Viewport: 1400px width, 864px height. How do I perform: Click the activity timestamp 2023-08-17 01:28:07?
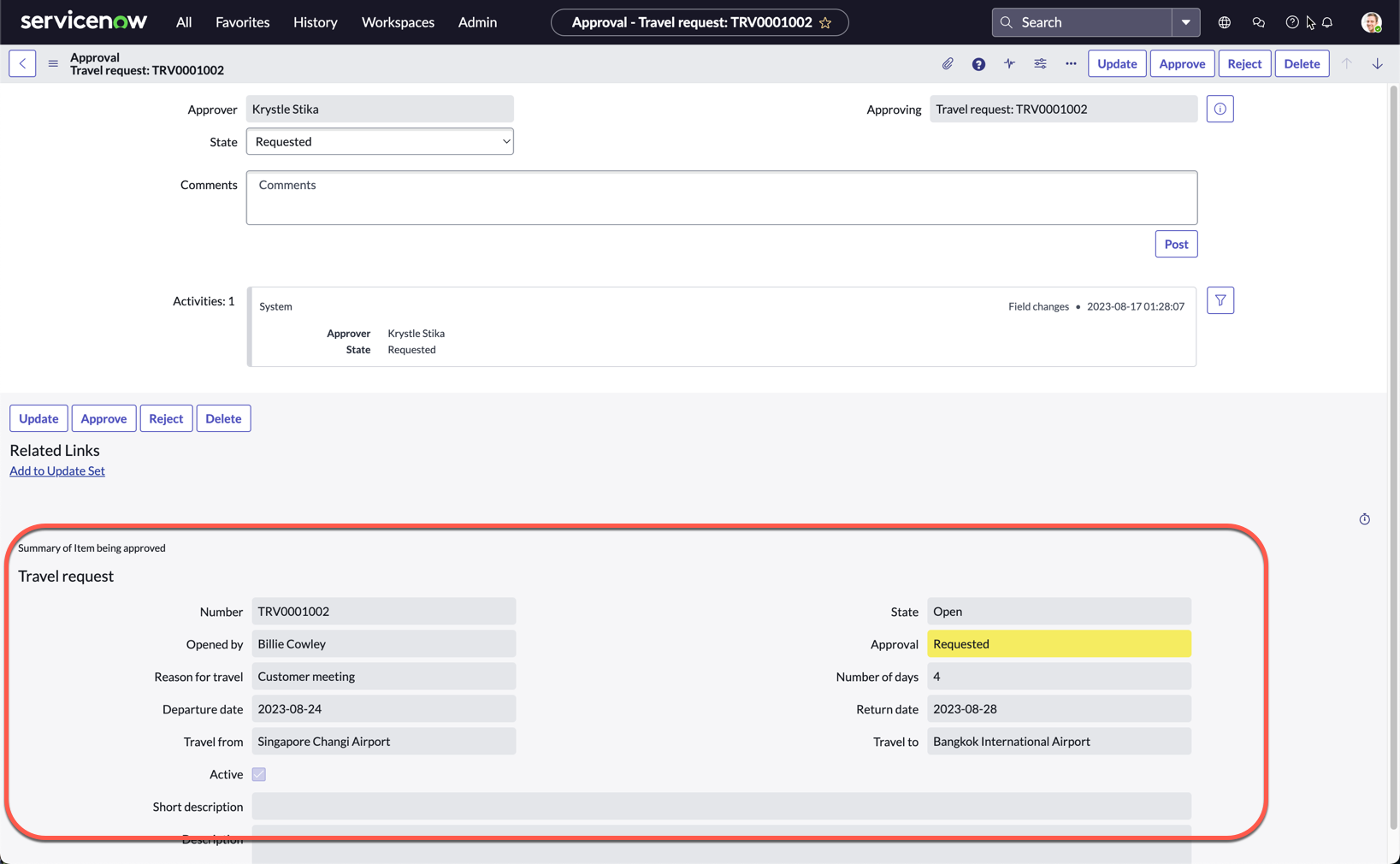click(1136, 306)
